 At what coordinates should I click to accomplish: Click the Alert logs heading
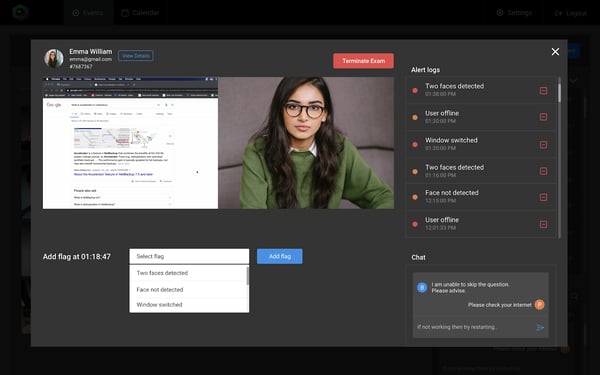point(425,70)
